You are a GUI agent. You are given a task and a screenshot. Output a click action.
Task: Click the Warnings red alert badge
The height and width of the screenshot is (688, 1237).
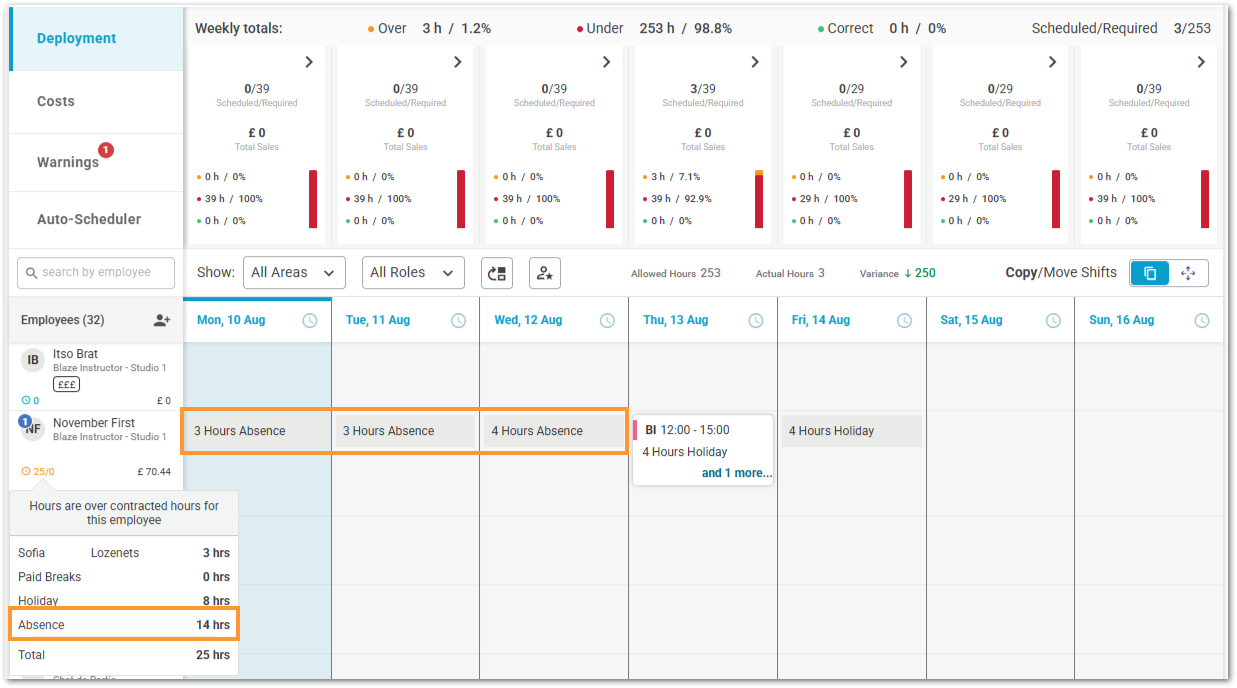tap(106, 150)
